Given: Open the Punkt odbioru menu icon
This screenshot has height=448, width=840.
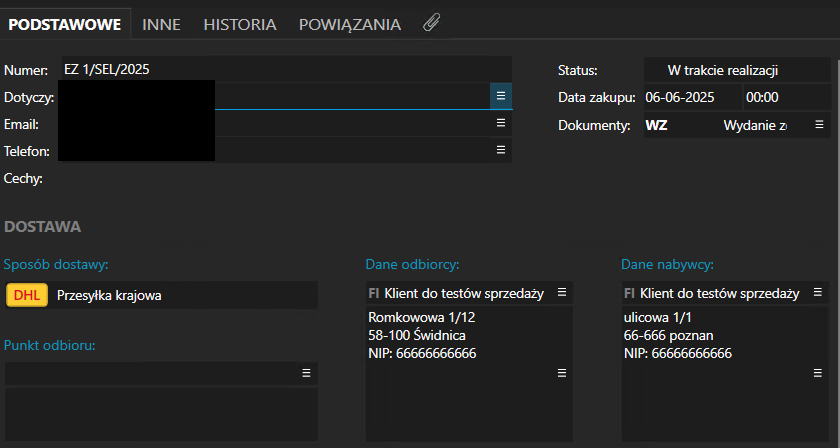Looking at the screenshot, I should (307, 372).
